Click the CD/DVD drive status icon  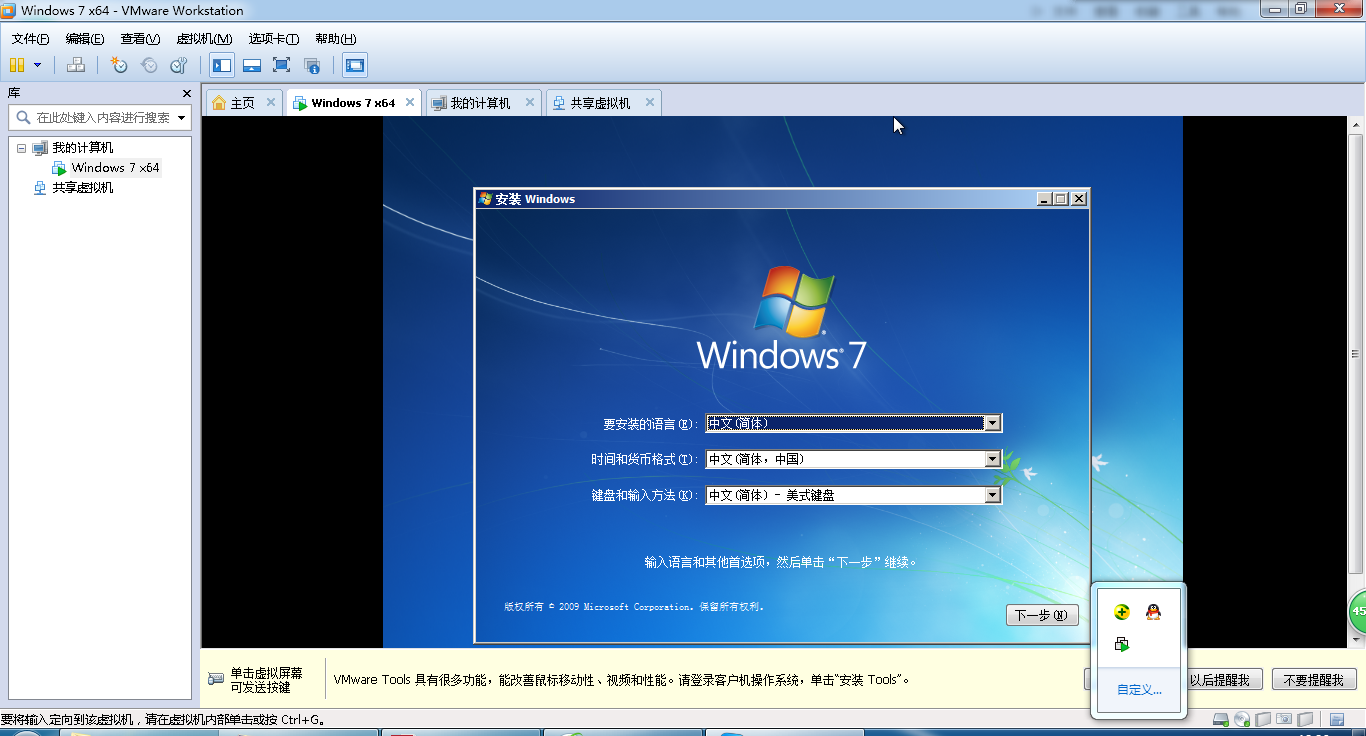coord(1242,719)
